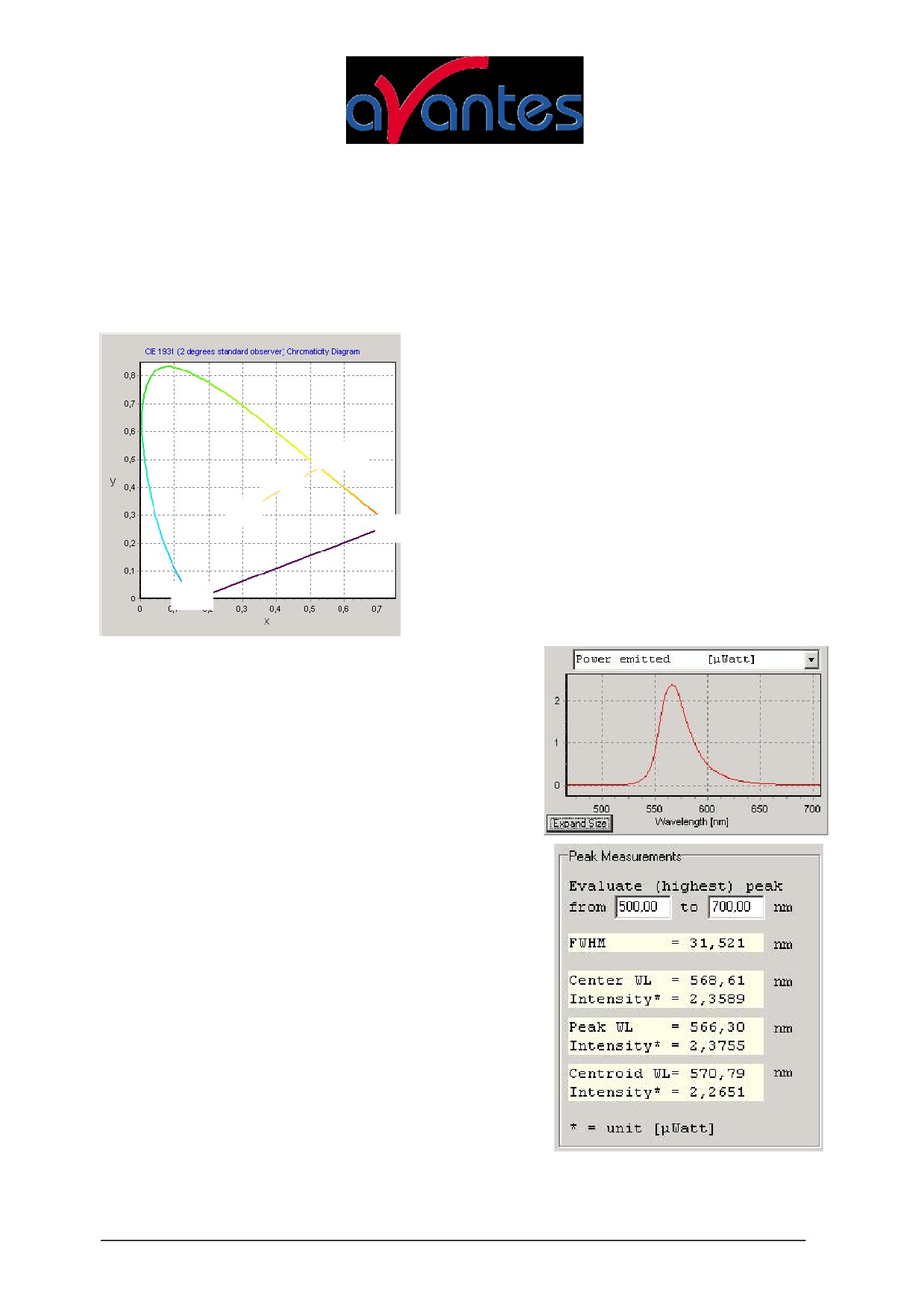Click the 'to' wavelength field 700,00
Image resolution: width=924 pixels, height=1307 pixels.
coord(736,906)
